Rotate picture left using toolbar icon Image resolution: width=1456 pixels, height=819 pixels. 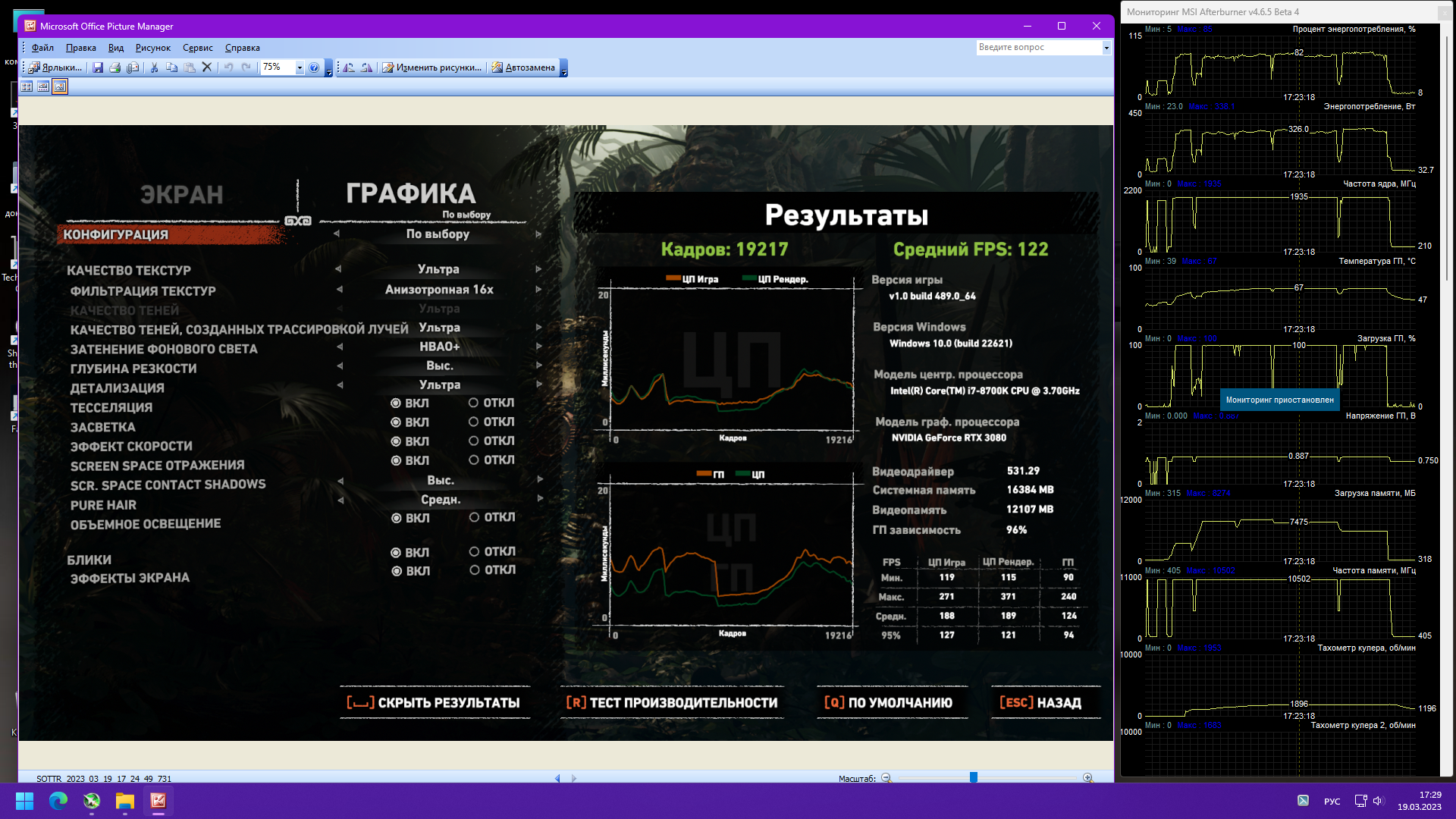tap(349, 67)
